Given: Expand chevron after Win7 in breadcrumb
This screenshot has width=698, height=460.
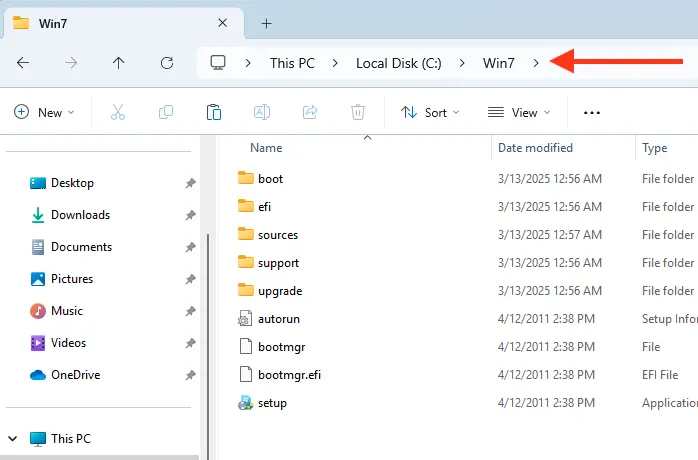Looking at the screenshot, I should [536, 63].
